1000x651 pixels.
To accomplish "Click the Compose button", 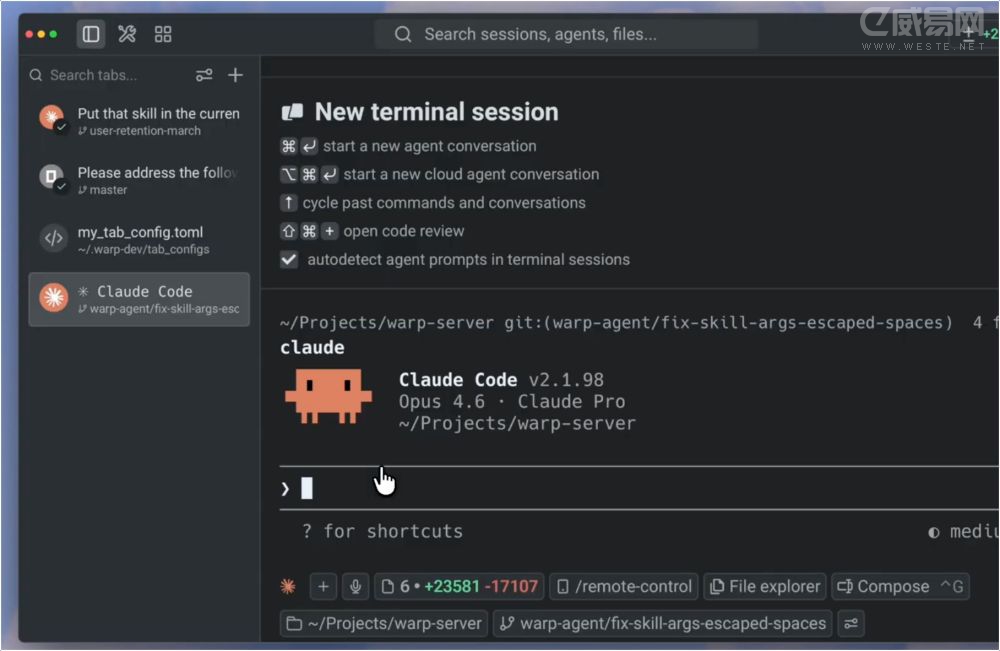I will click(901, 587).
